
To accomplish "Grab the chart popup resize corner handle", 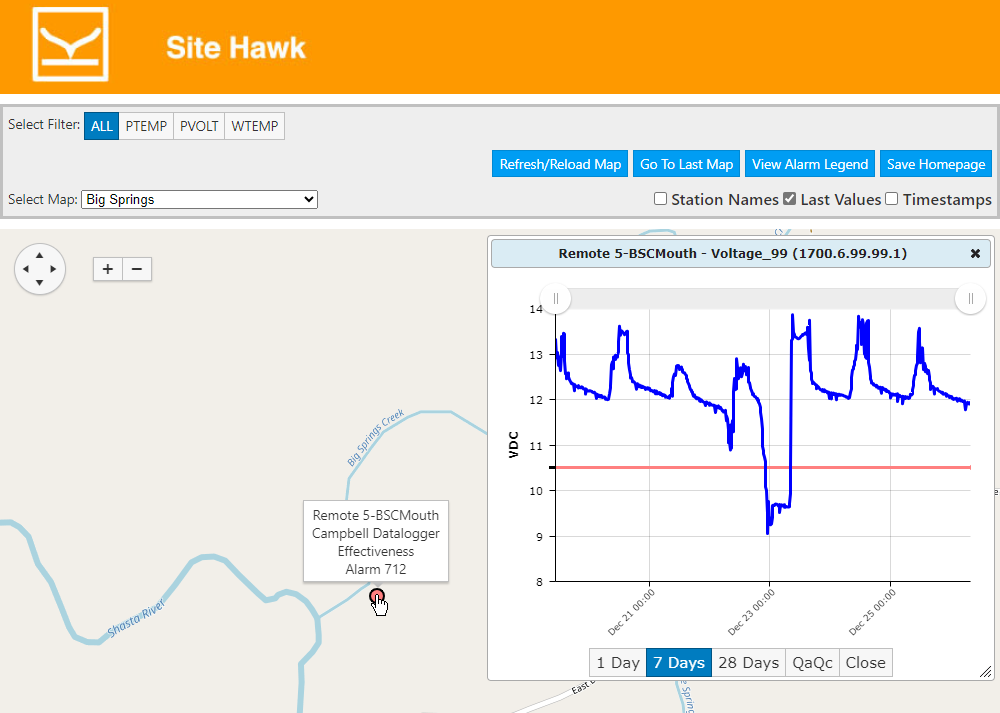I will pyautogui.click(x=985, y=672).
